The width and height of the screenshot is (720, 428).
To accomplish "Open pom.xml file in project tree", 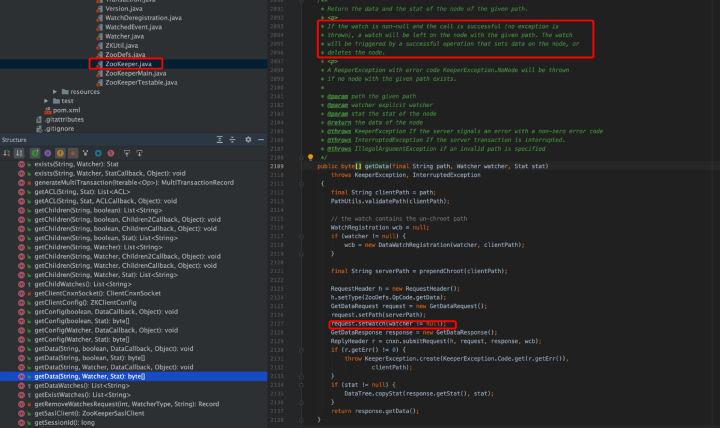I will click(66, 110).
